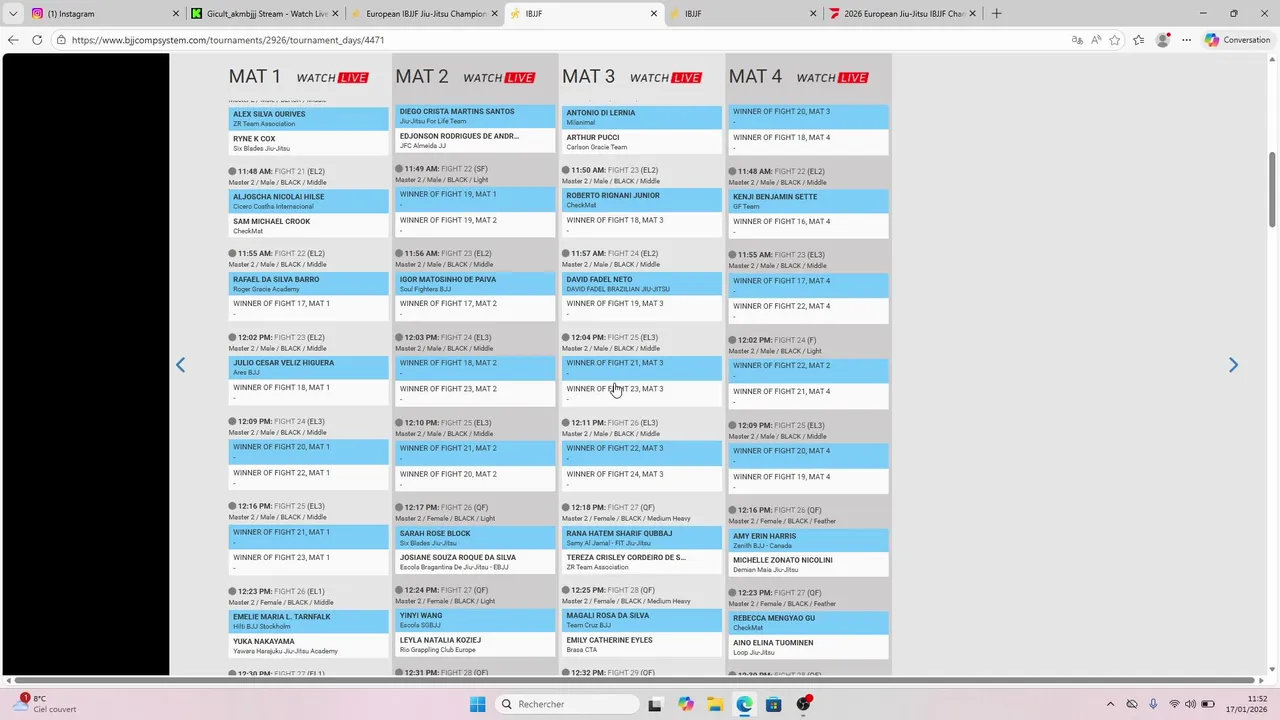Open Microsoft Store from the taskbar

point(774,704)
